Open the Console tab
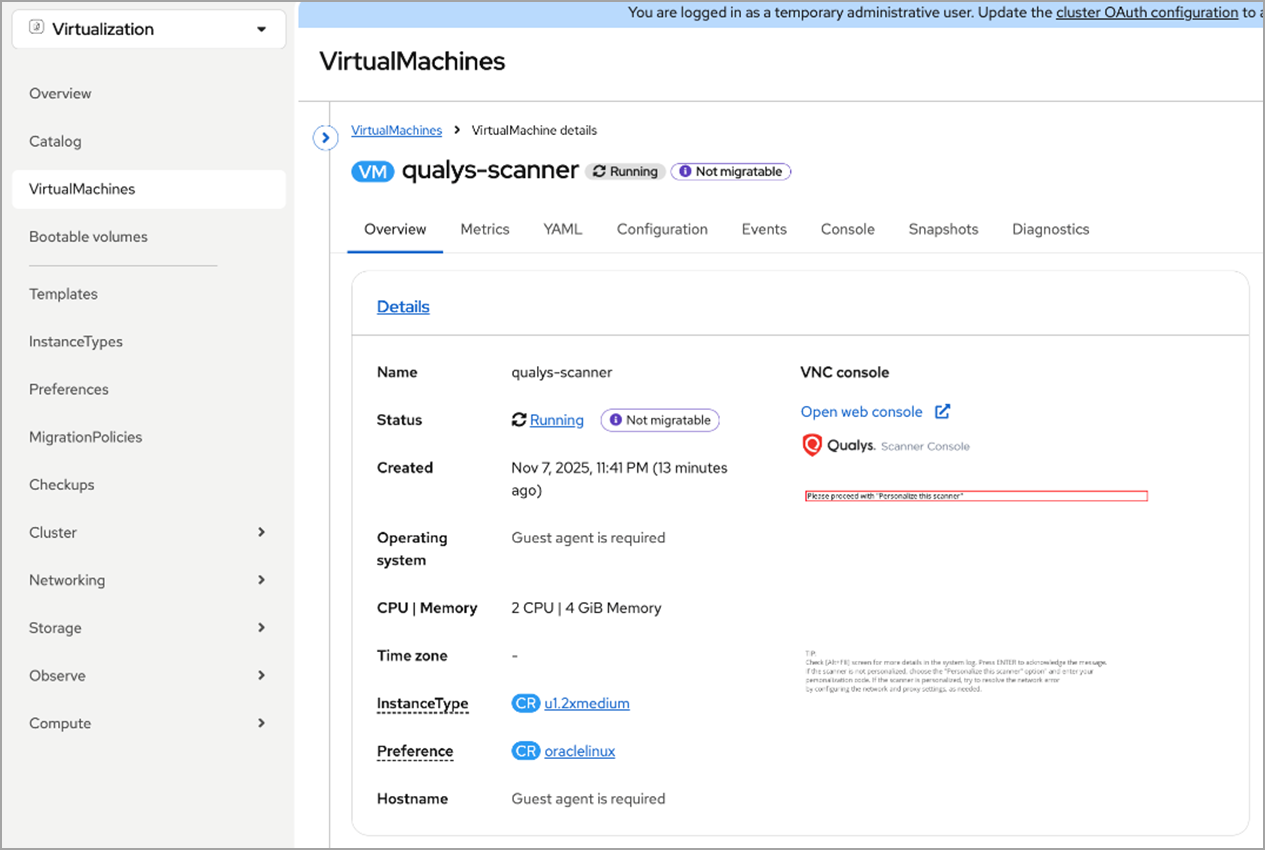The height and width of the screenshot is (850, 1265). click(x=848, y=229)
